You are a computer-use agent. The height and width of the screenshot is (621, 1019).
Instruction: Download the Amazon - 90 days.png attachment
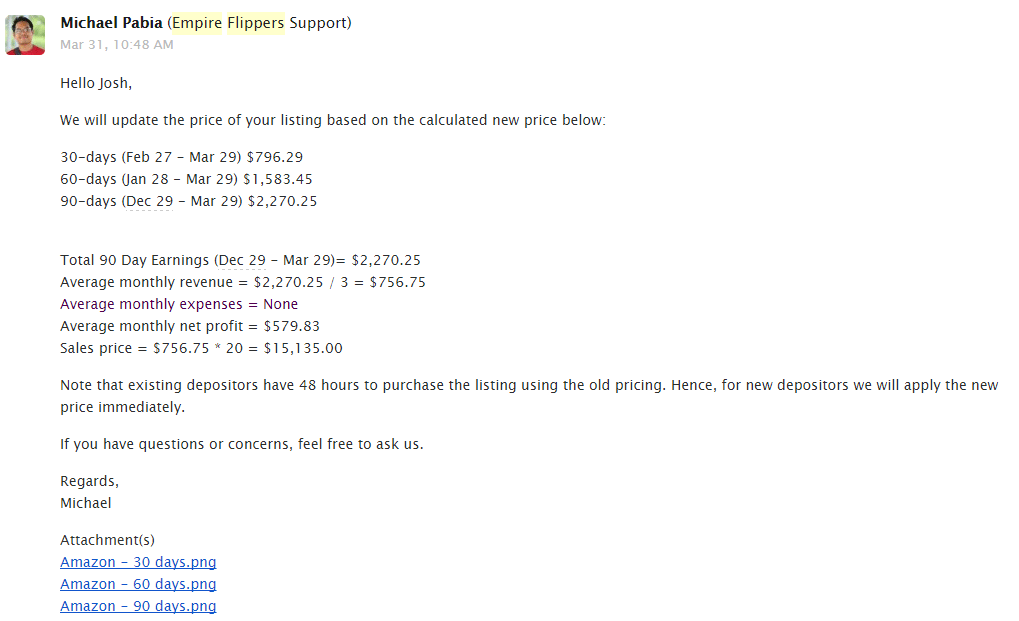click(138, 607)
